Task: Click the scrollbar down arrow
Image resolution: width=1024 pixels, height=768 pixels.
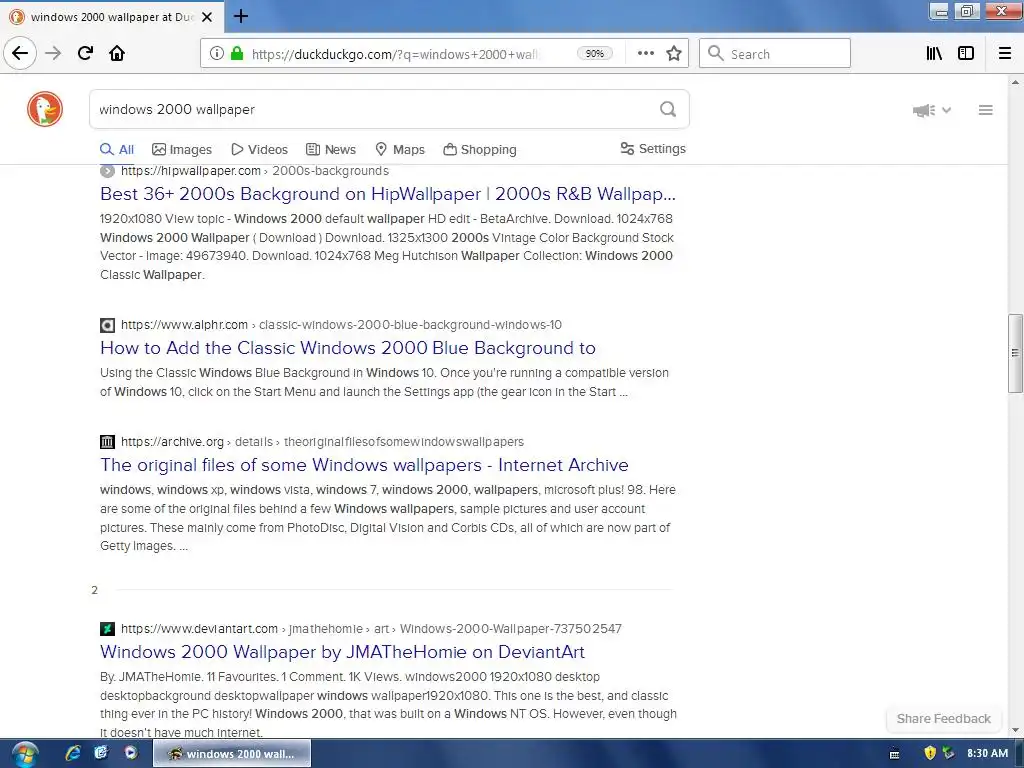Action: point(1015,730)
